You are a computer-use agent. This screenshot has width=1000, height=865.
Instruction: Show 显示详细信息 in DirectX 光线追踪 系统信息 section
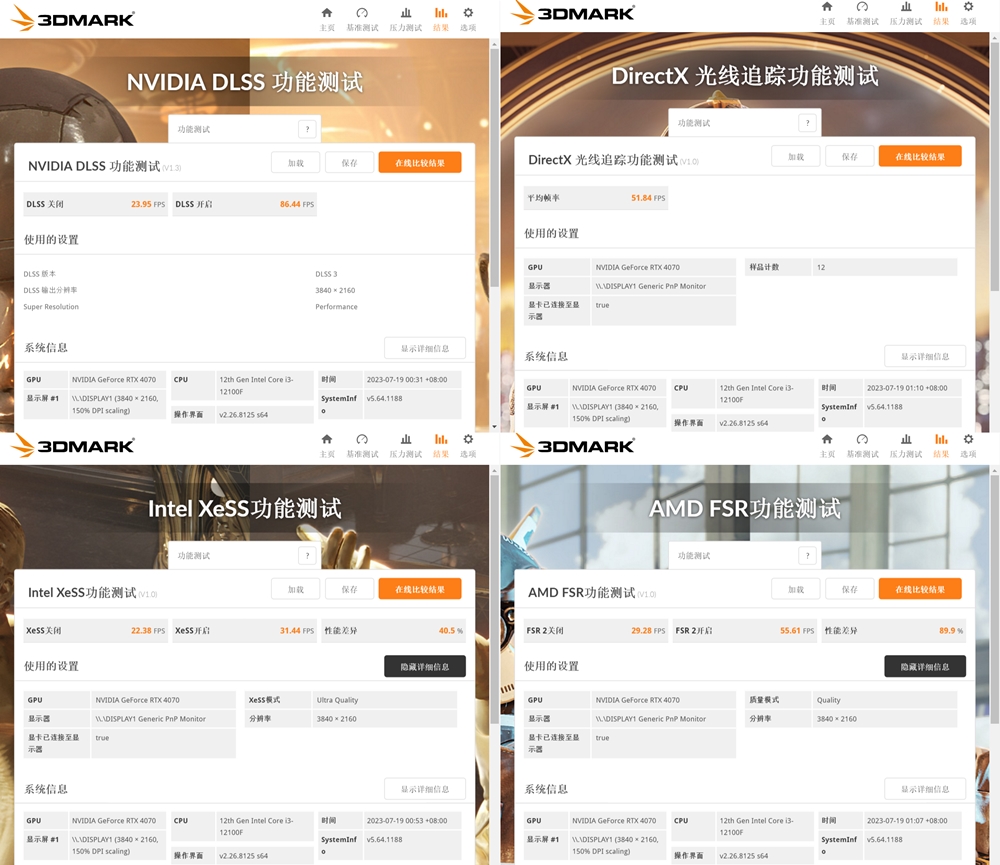[925, 357]
